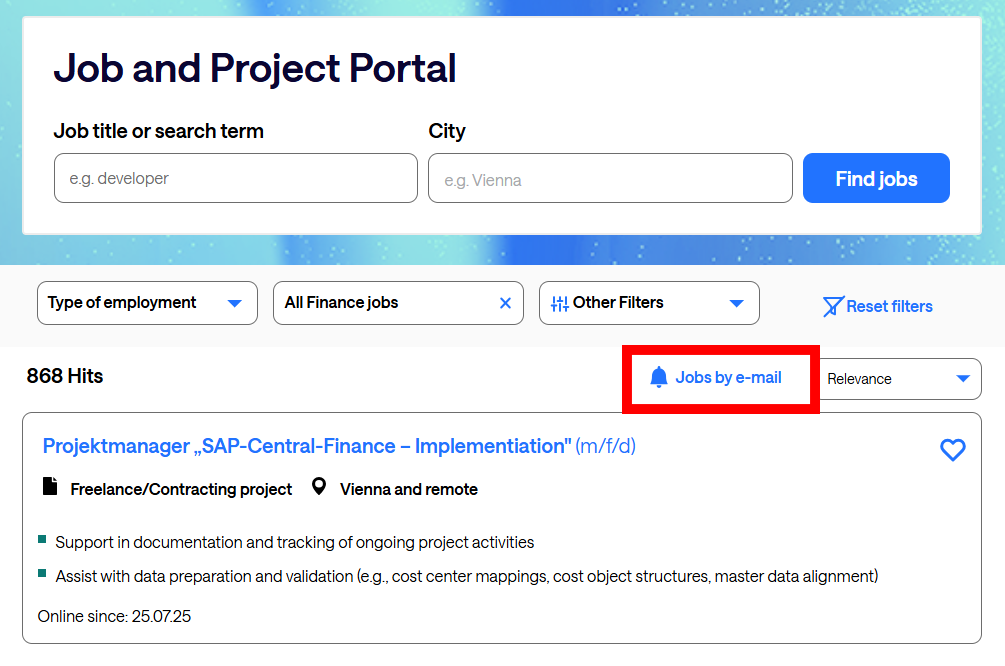Click the 868 Hits results count
The image size is (1005, 666).
pos(65,376)
